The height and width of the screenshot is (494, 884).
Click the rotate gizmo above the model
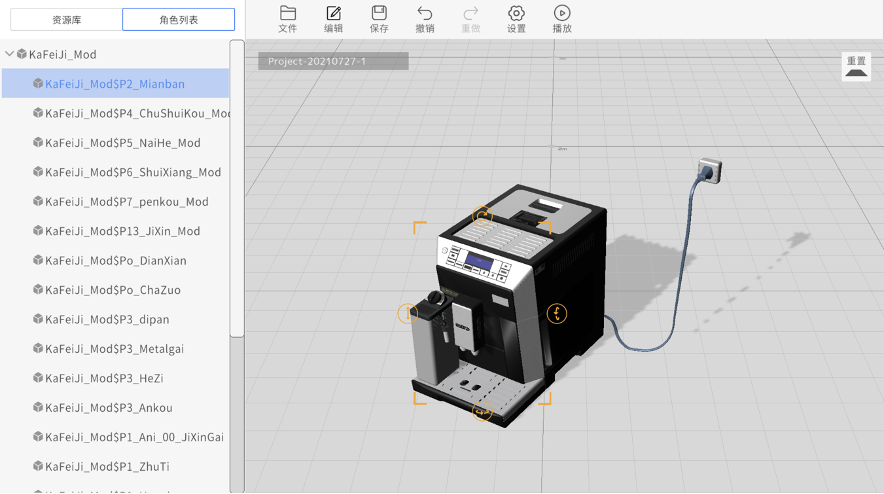click(x=482, y=216)
